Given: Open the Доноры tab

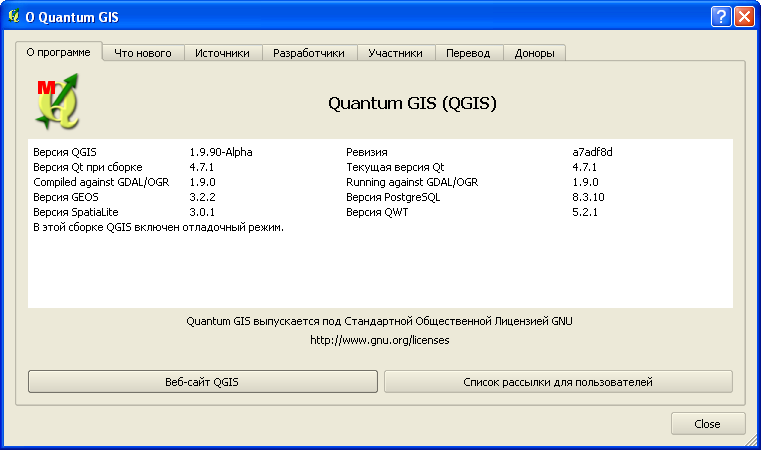Looking at the screenshot, I should (x=534, y=53).
